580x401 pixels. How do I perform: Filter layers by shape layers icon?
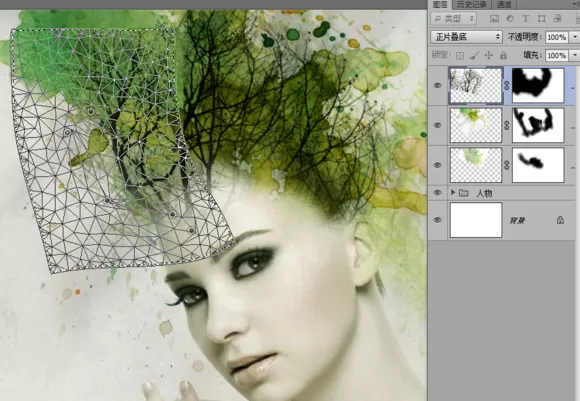(x=542, y=18)
